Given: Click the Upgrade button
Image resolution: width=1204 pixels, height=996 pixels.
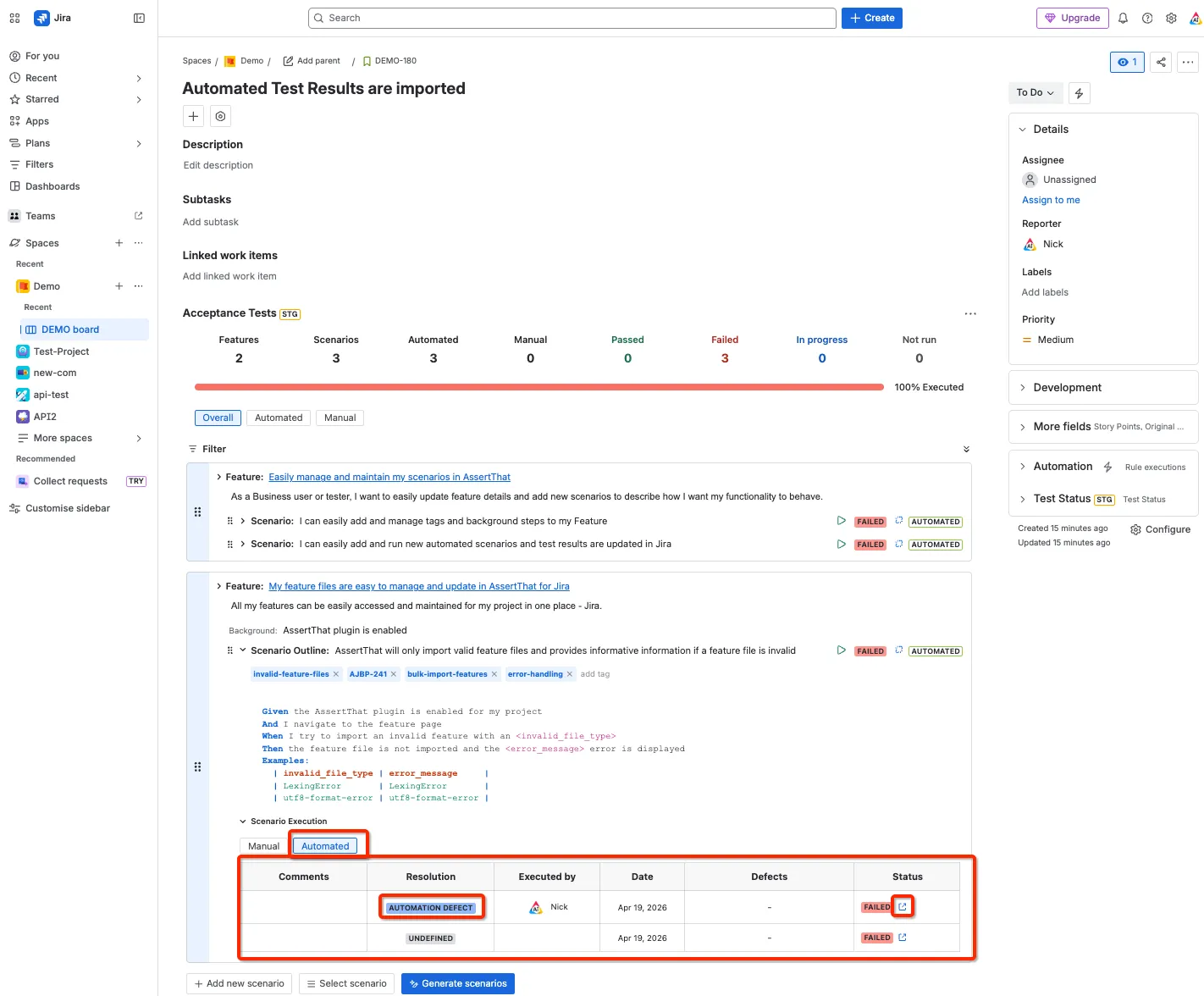Looking at the screenshot, I should tap(1072, 18).
